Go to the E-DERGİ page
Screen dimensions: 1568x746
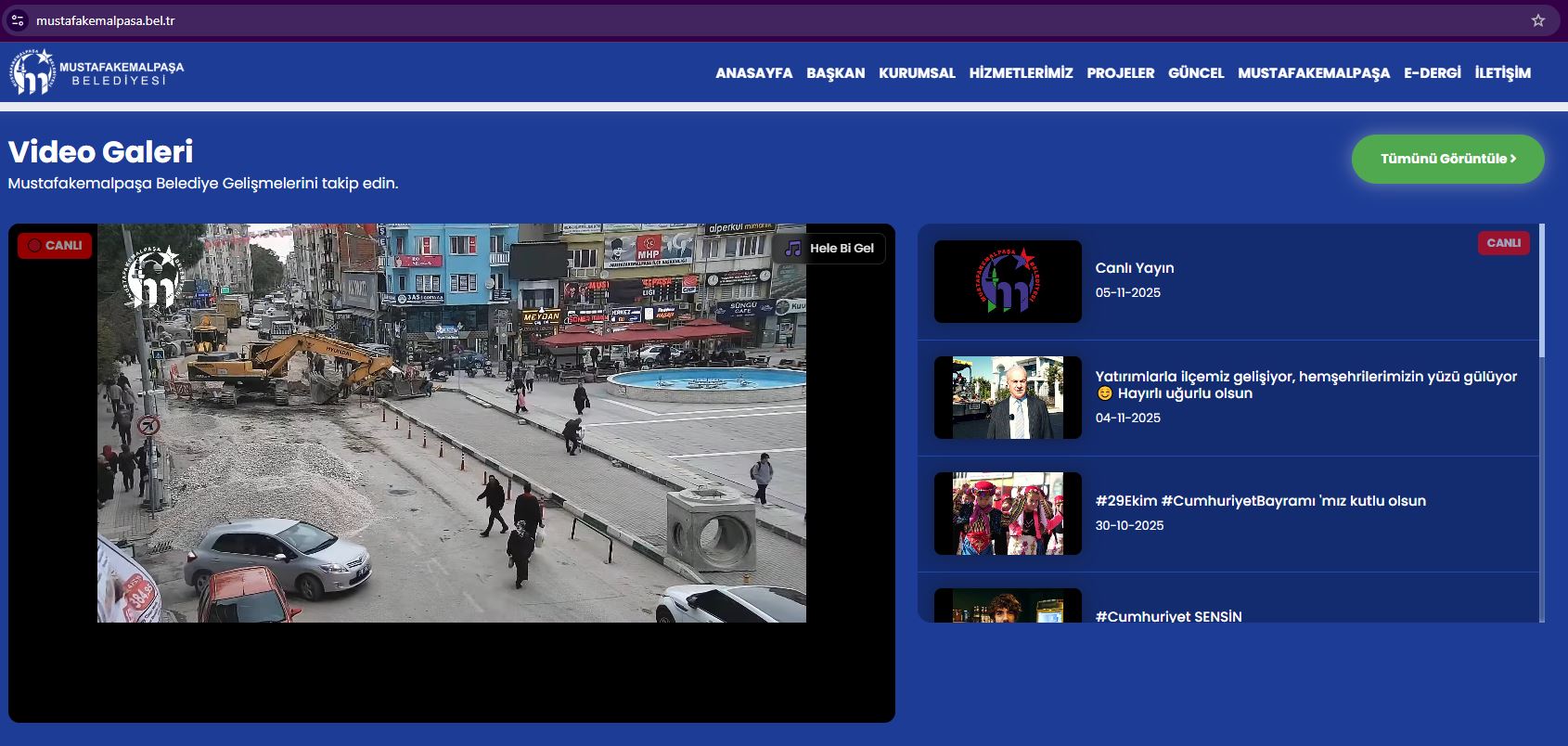(1432, 73)
